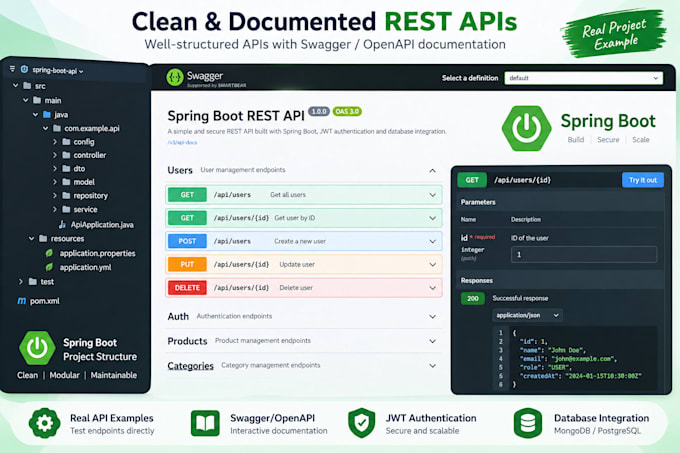
Task: Click the leaf icon of application.yml
Action: click(x=49, y=267)
